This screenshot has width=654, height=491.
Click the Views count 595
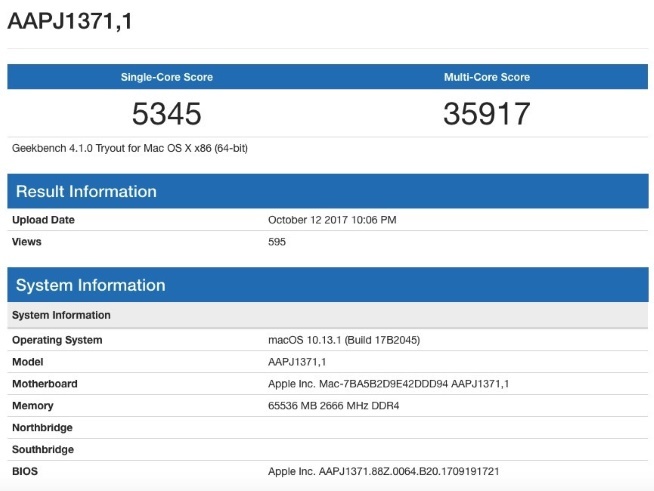279,242
